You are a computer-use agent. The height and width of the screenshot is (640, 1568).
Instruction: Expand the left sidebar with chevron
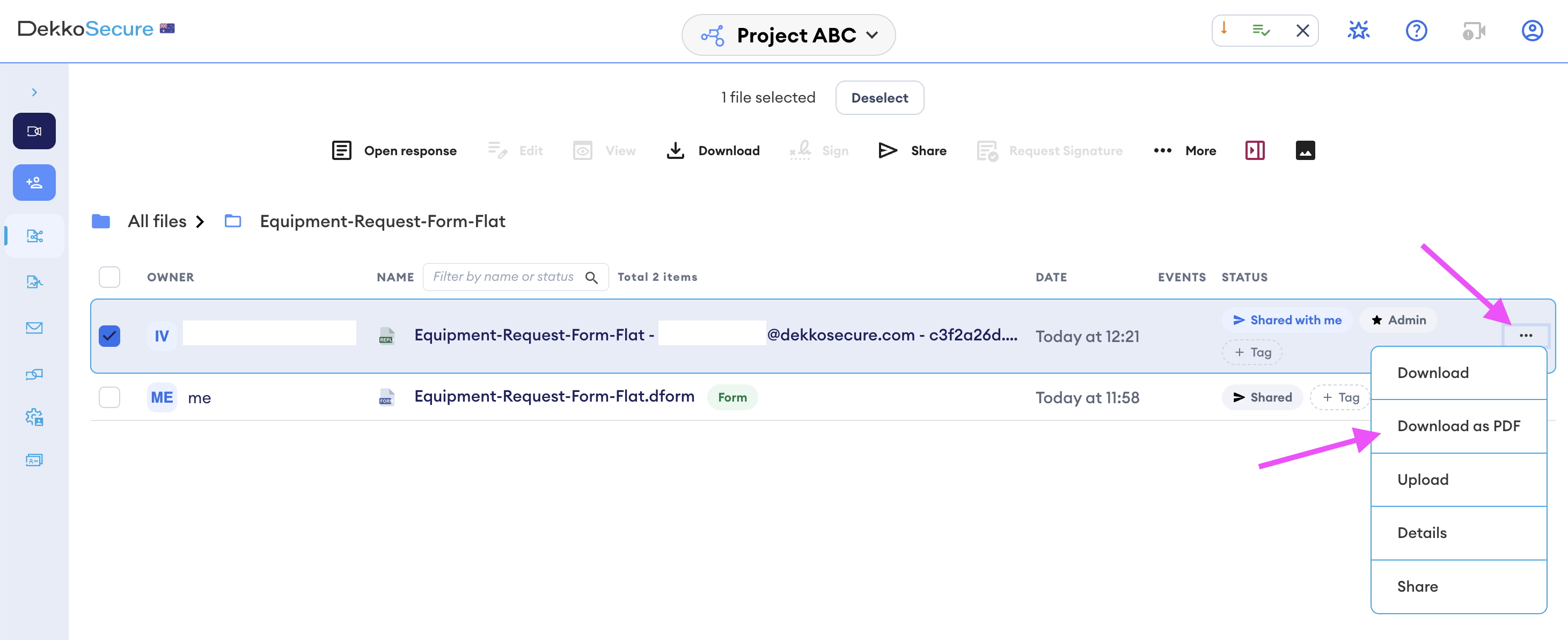[34, 92]
